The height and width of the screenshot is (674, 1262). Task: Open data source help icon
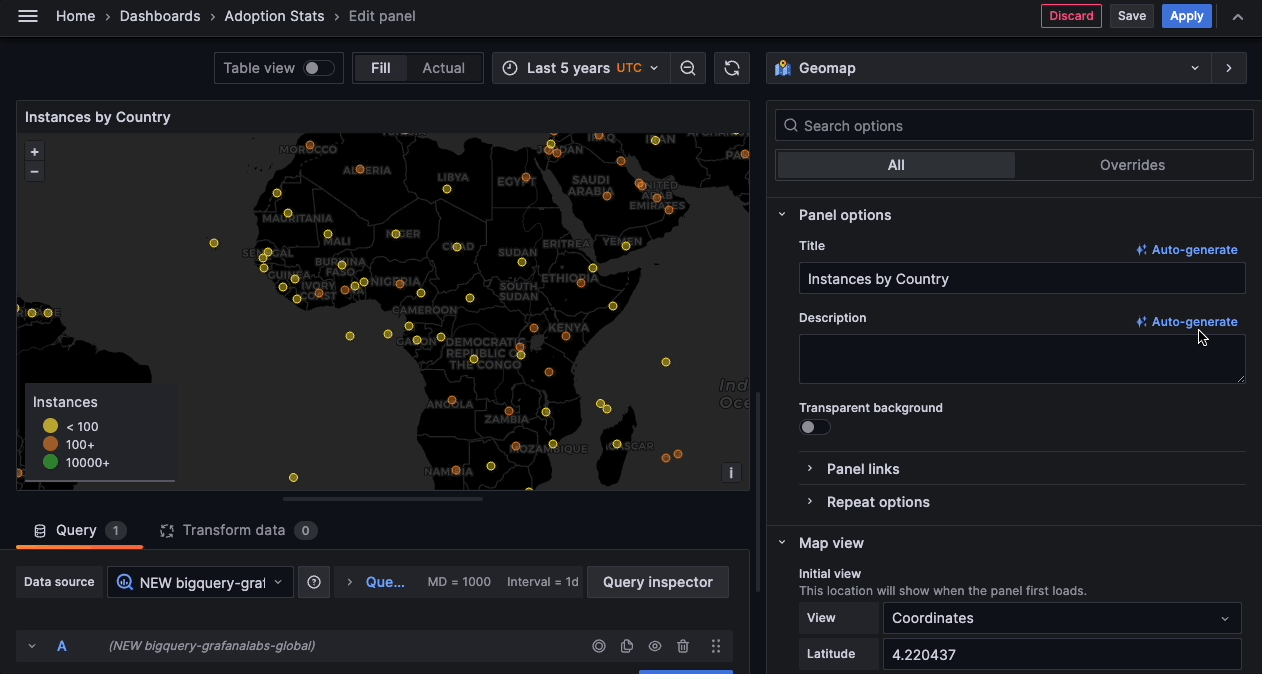click(x=314, y=582)
